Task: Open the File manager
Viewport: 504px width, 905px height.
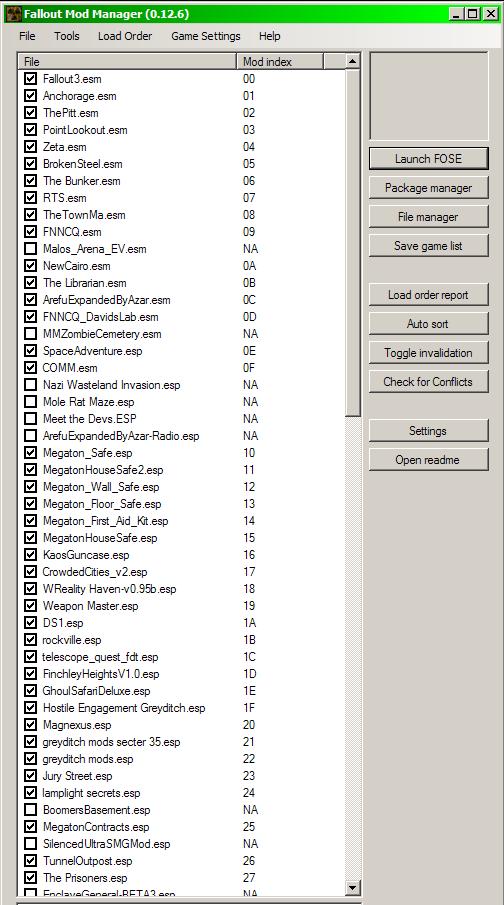Action: [428, 217]
